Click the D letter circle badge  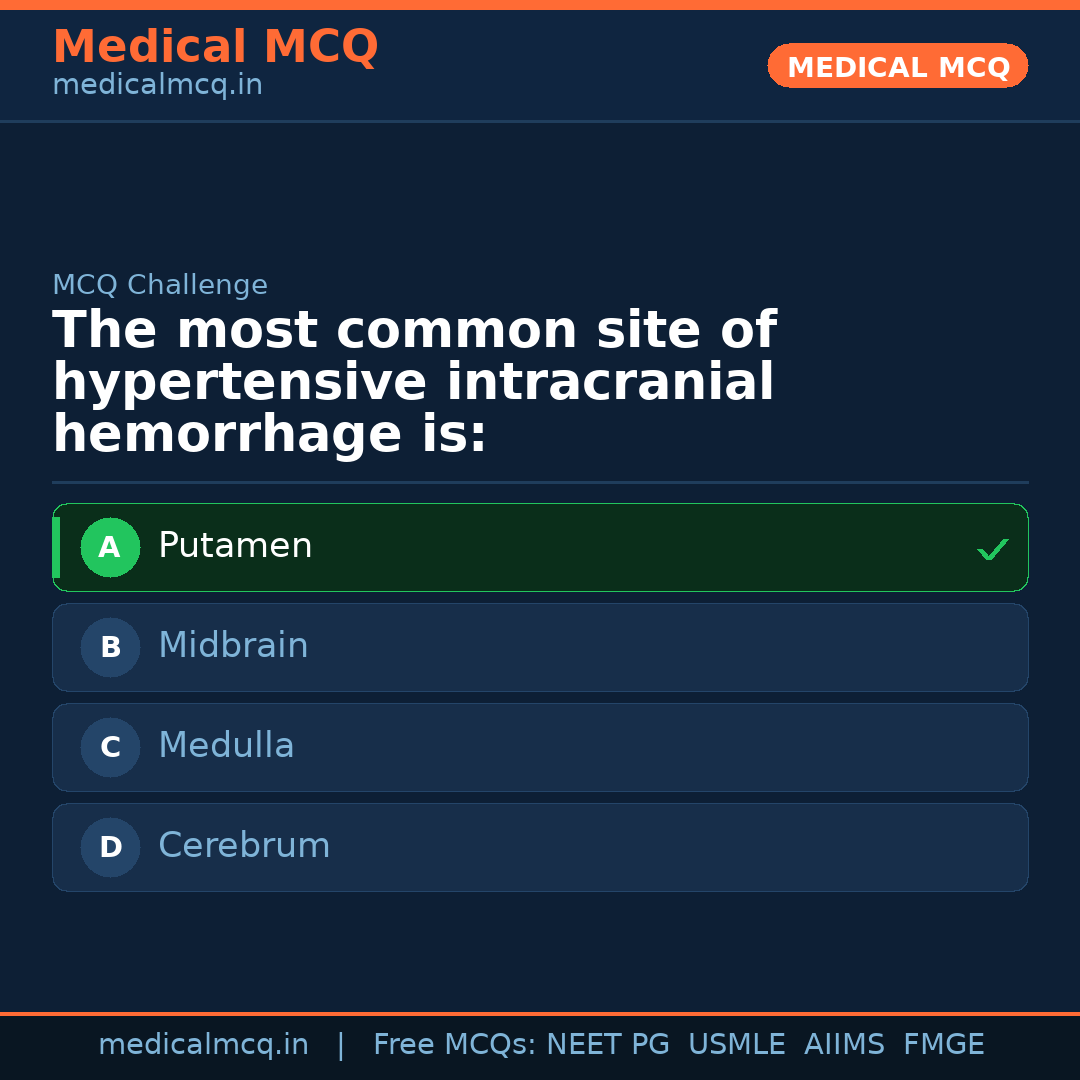pyautogui.click(x=110, y=847)
